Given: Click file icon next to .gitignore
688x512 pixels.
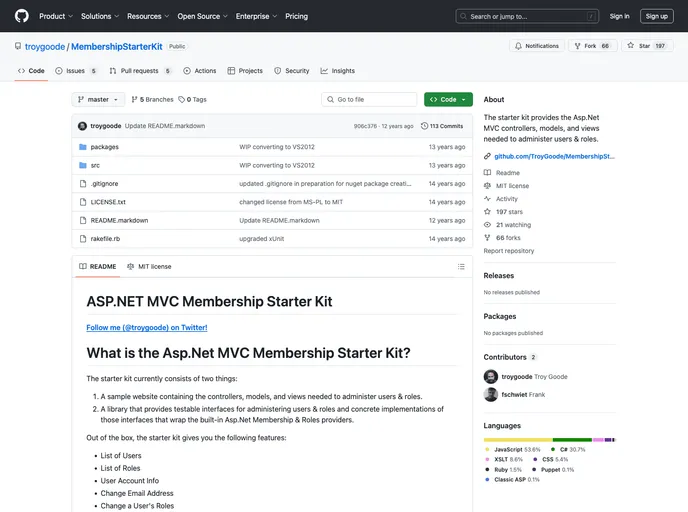Looking at the screenshot, I should tap(82, 184).
